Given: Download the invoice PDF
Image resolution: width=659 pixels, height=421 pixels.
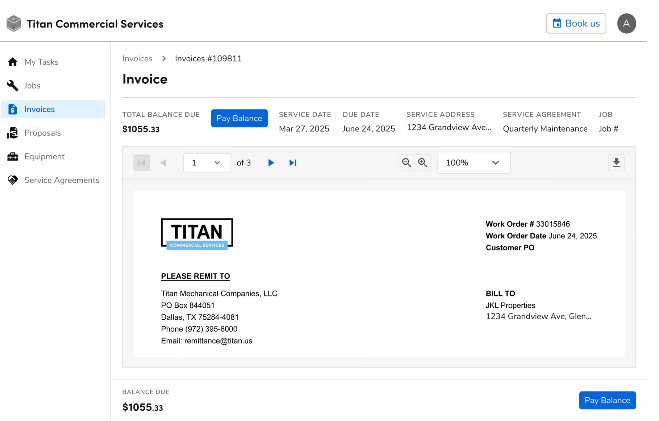Looking at the screenshot, I should (x=616, y=163).
